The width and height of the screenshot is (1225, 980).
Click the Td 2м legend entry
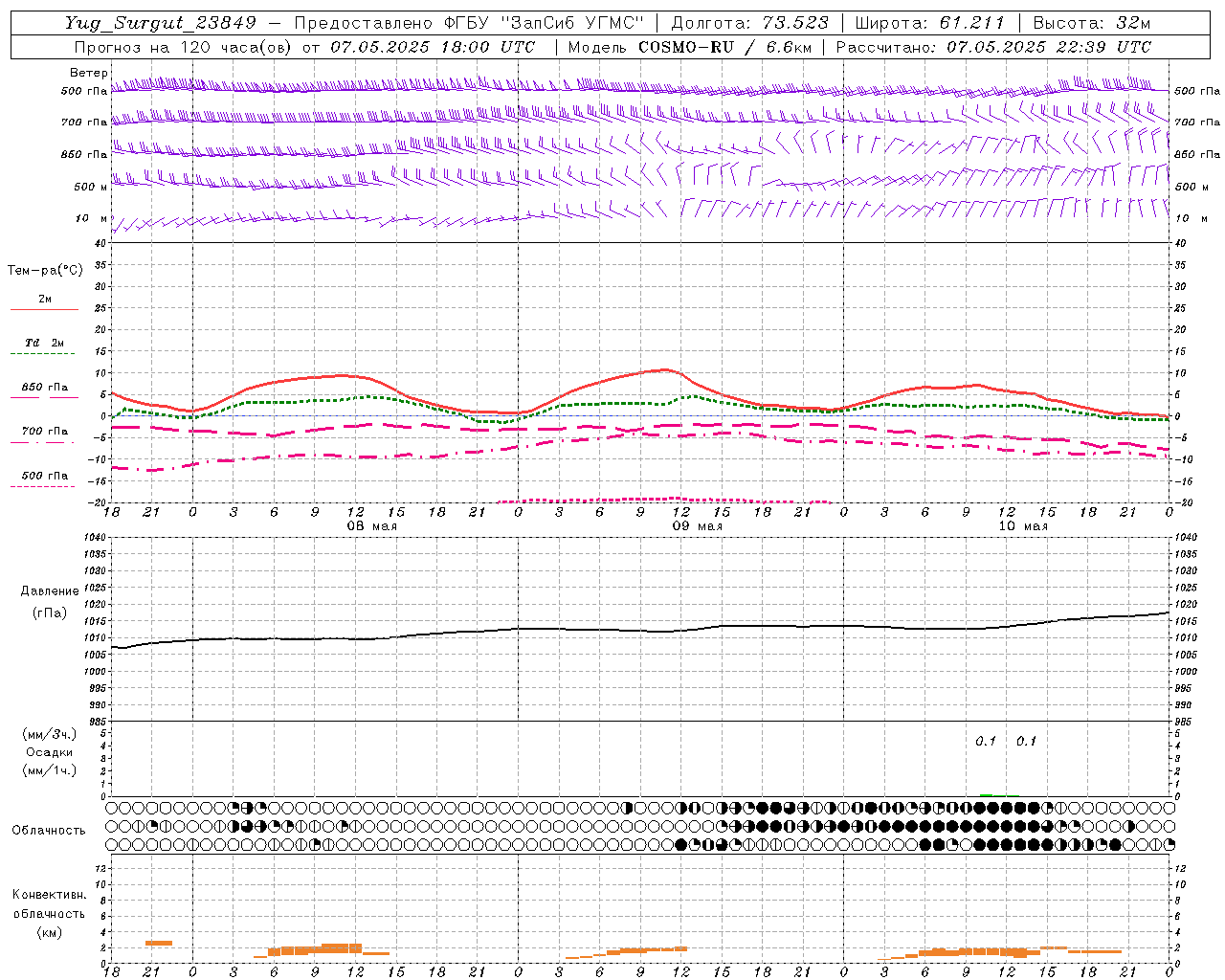45,343
